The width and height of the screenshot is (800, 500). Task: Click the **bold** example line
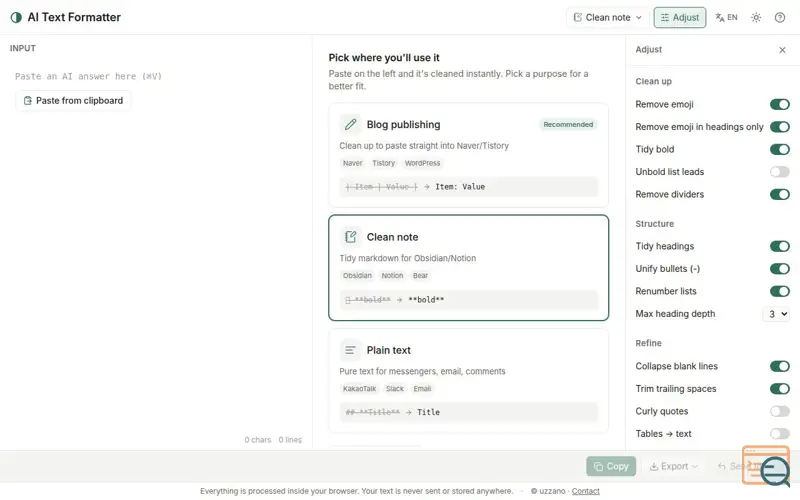pyautogui.click(x=468, y=299)
